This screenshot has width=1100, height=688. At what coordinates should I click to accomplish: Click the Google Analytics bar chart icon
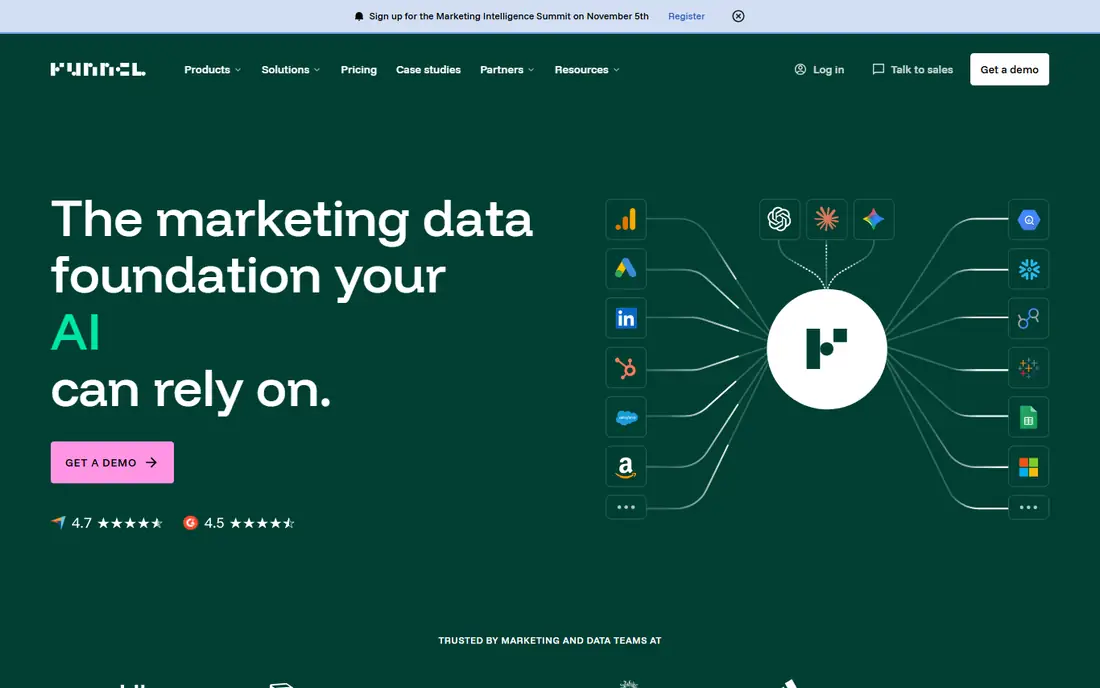pyautogui.click(x=626, y=220)
